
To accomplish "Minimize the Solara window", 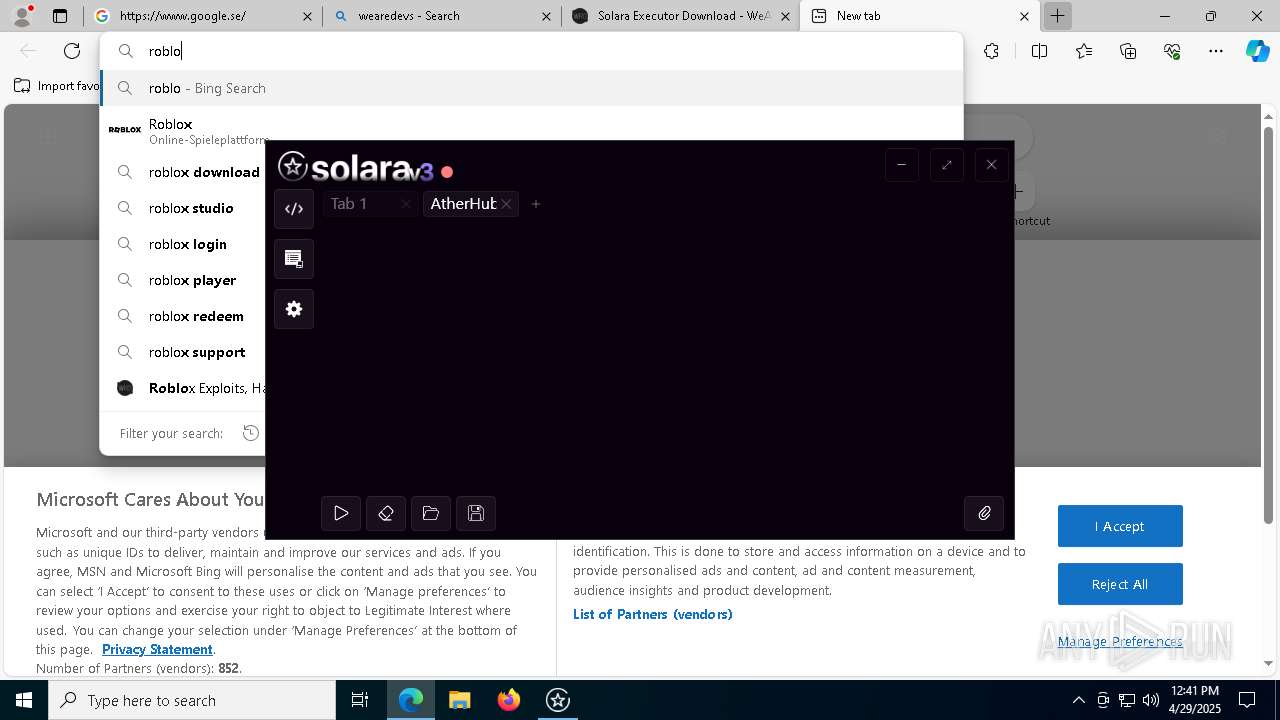I will tap(901, 165).
